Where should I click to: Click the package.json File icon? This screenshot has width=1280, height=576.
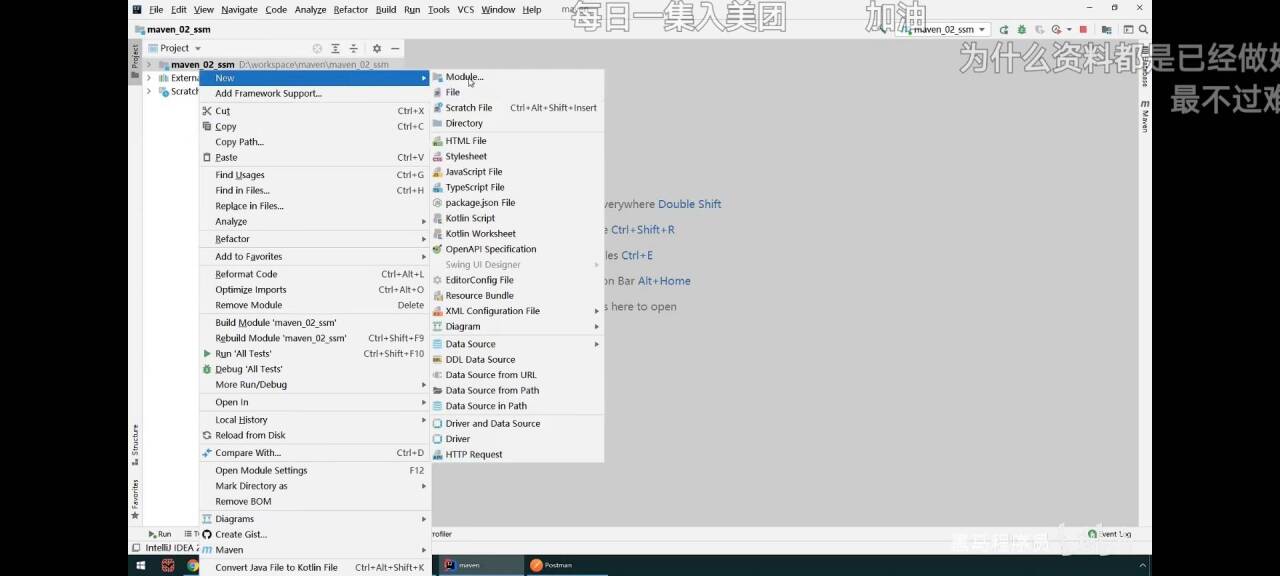point(437,203)
